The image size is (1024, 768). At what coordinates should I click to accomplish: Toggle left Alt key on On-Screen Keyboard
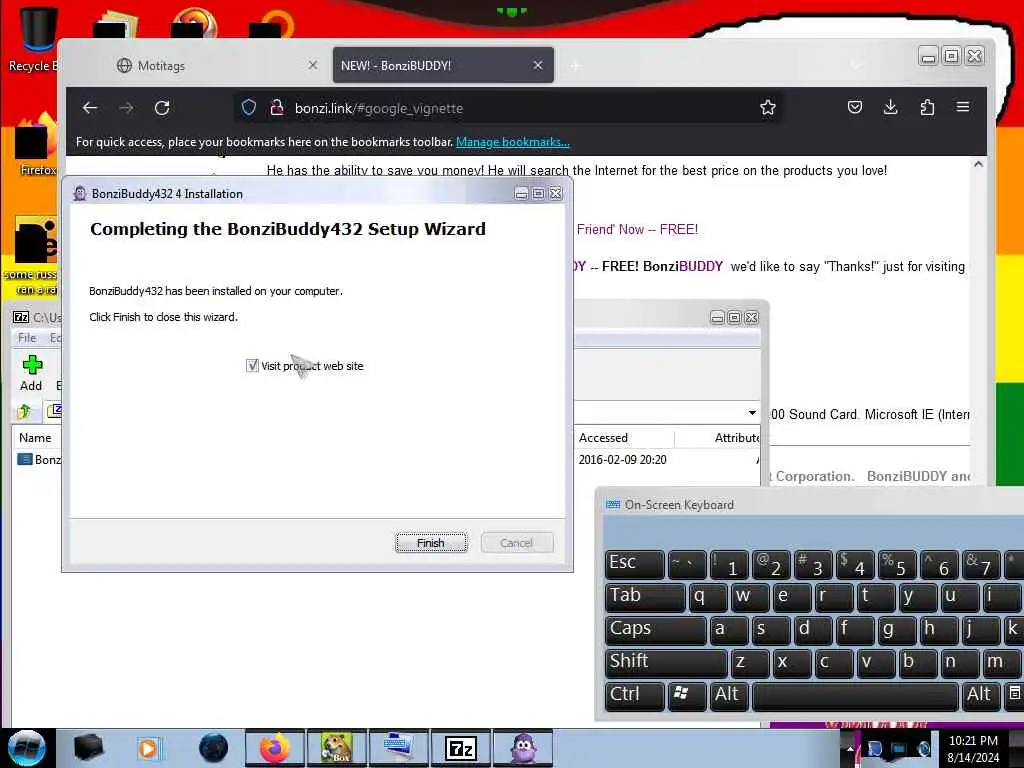pyautogui.click(x=729, y=696)
